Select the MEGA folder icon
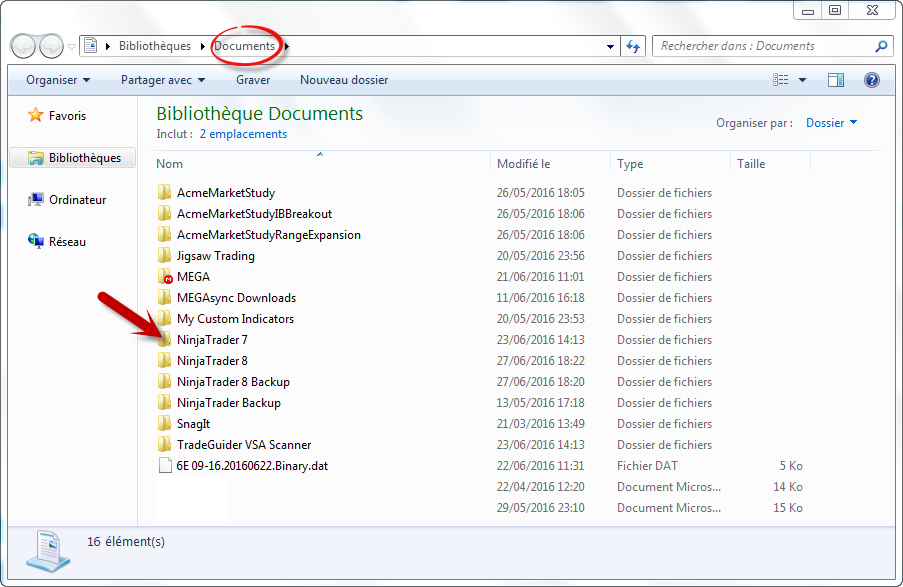 click(165, 277)
